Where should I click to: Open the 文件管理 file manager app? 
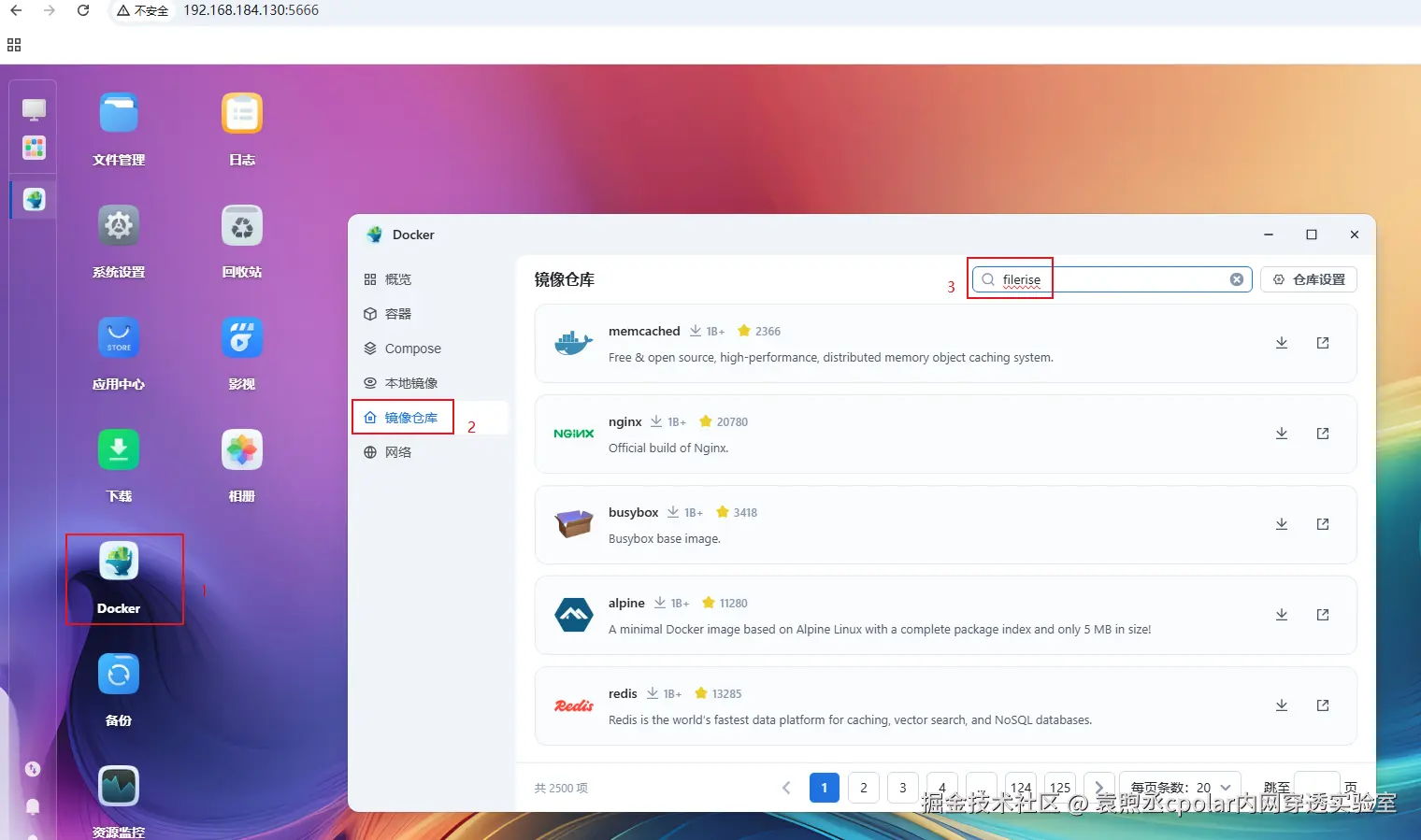point(119,114)
